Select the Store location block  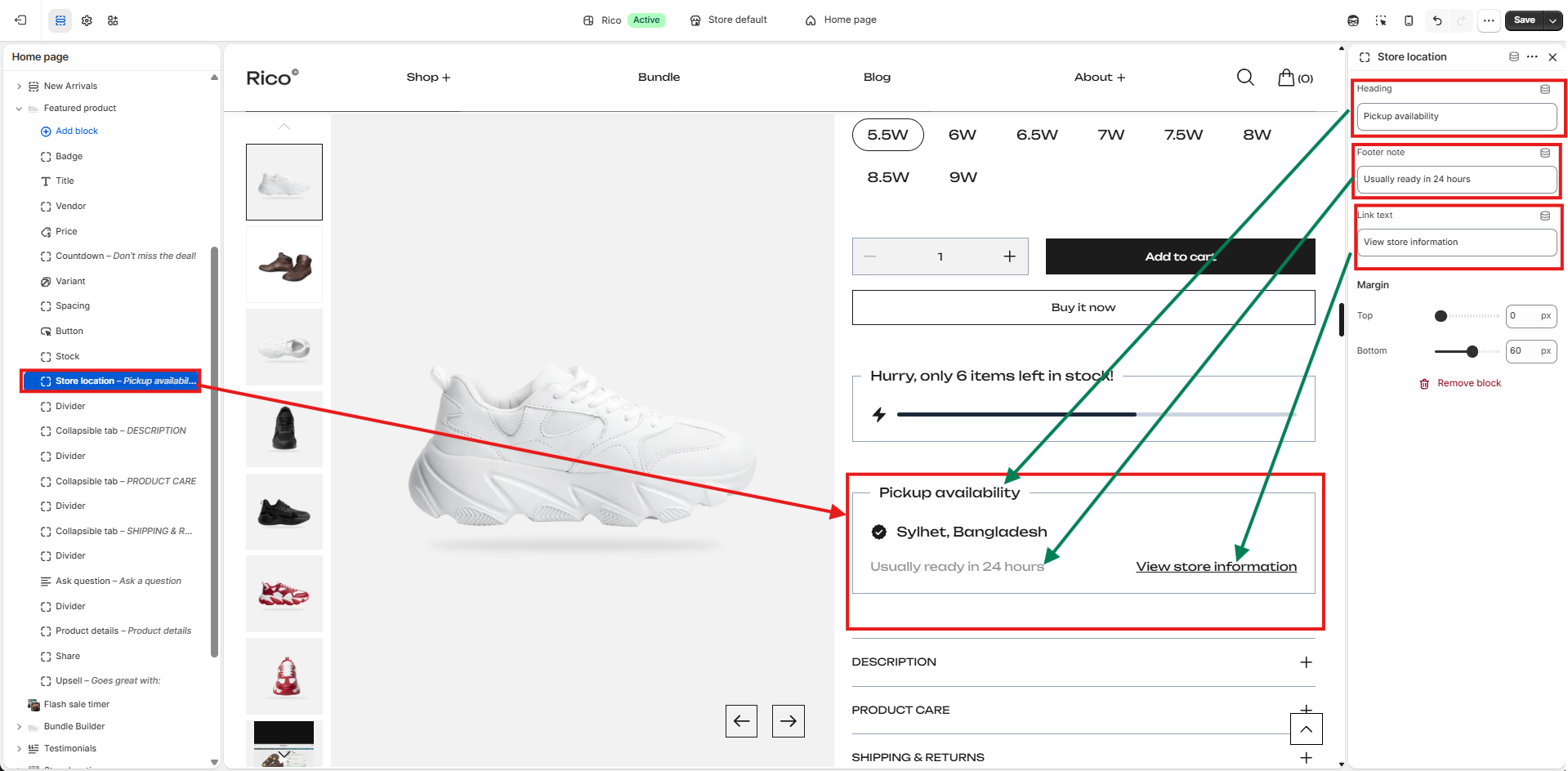pos(111,381)
